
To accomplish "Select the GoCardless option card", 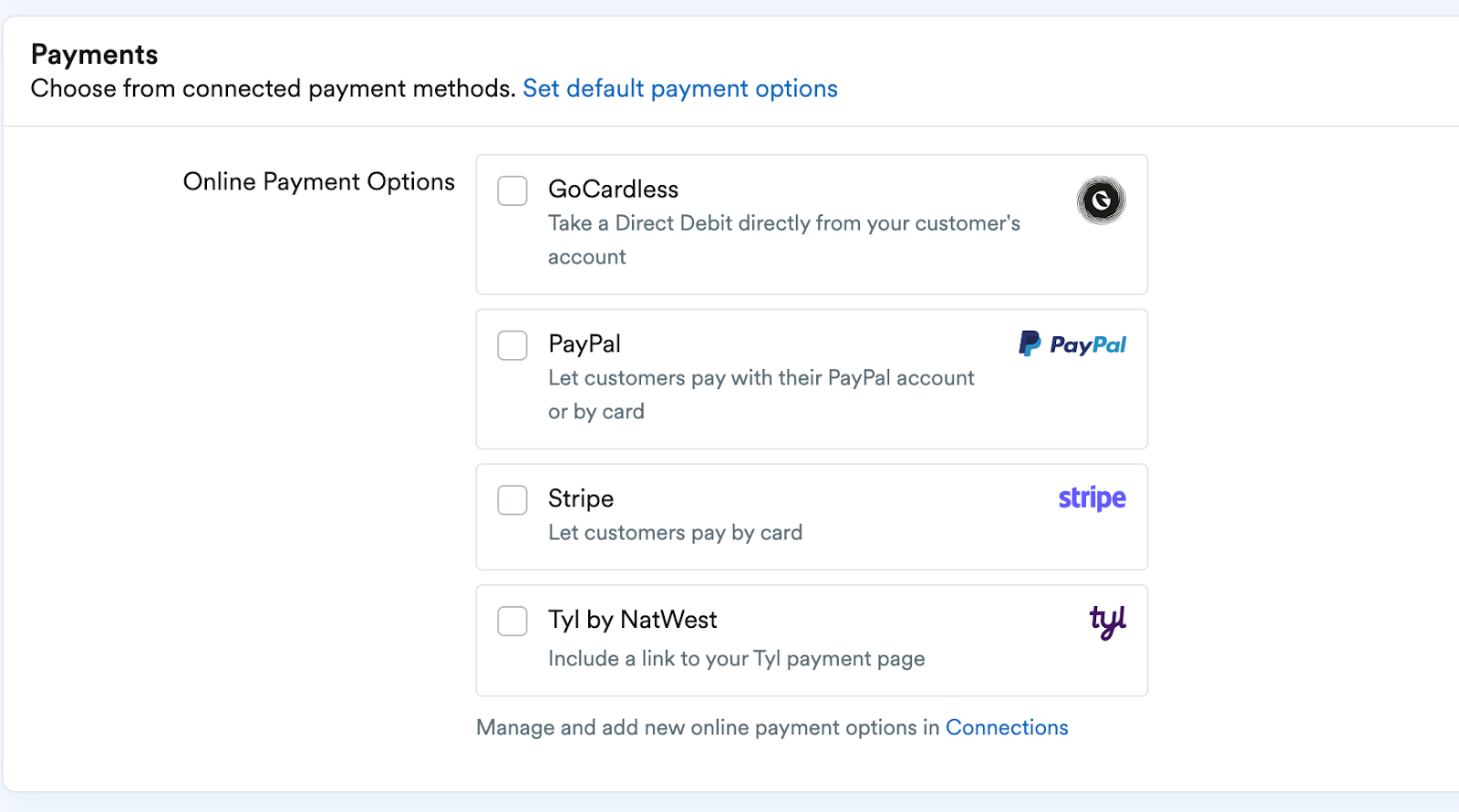I will [x=811, y=224].
